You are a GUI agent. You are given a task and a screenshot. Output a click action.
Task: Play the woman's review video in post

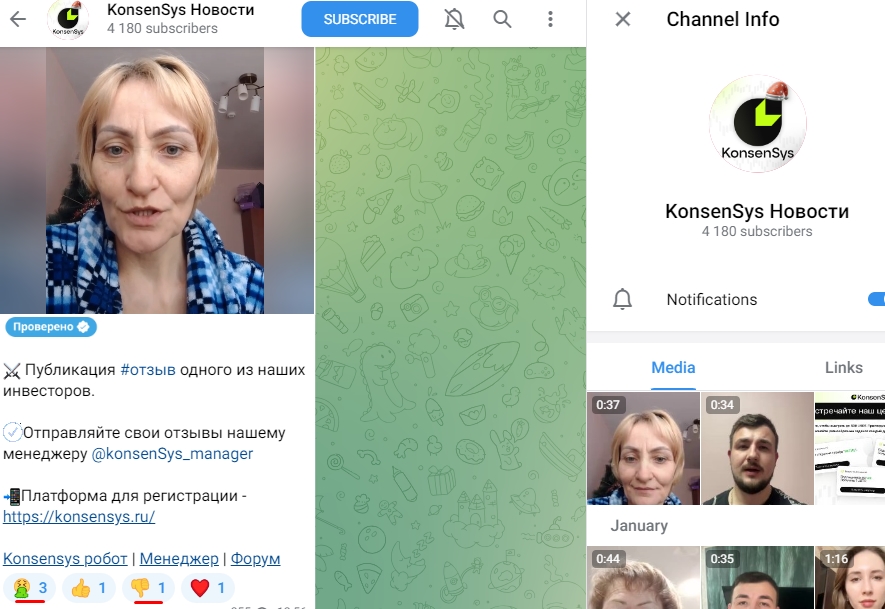pyautogui.click(x=157, y=181)
